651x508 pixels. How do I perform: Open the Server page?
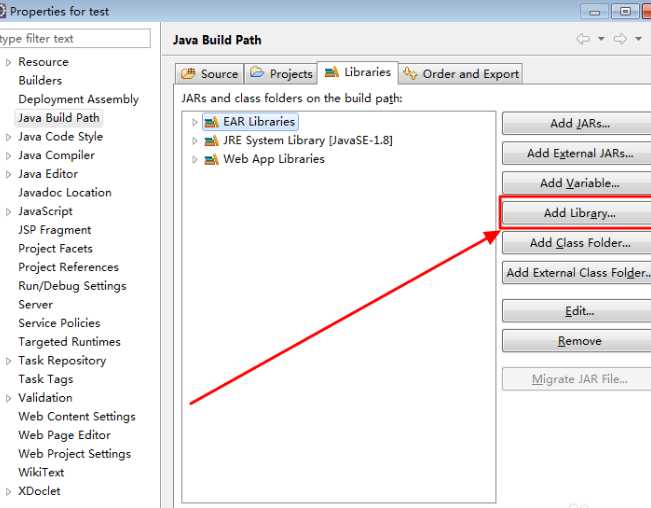(x=35, y=305)
